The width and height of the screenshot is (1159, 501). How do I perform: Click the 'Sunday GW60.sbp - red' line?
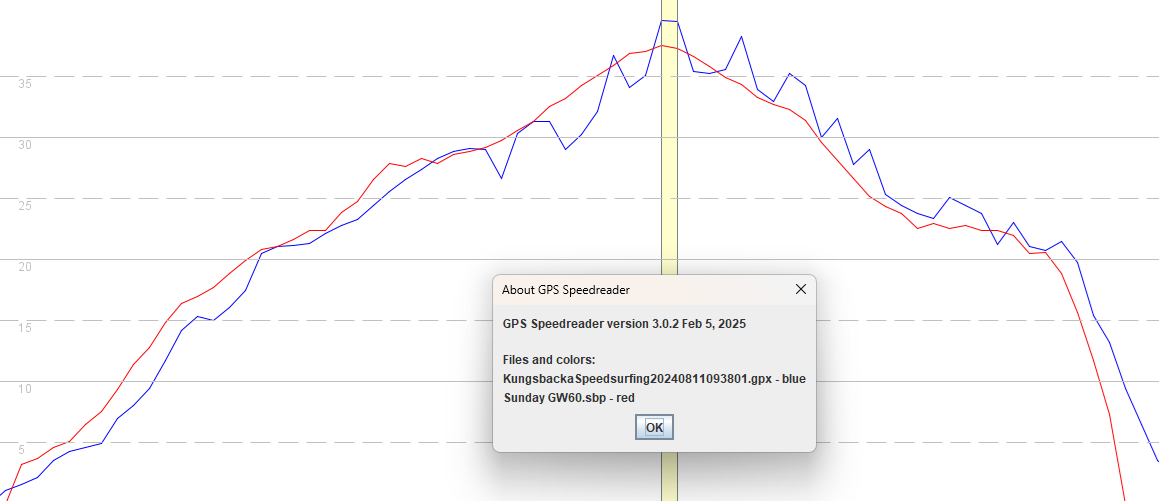tap(568, 398)
